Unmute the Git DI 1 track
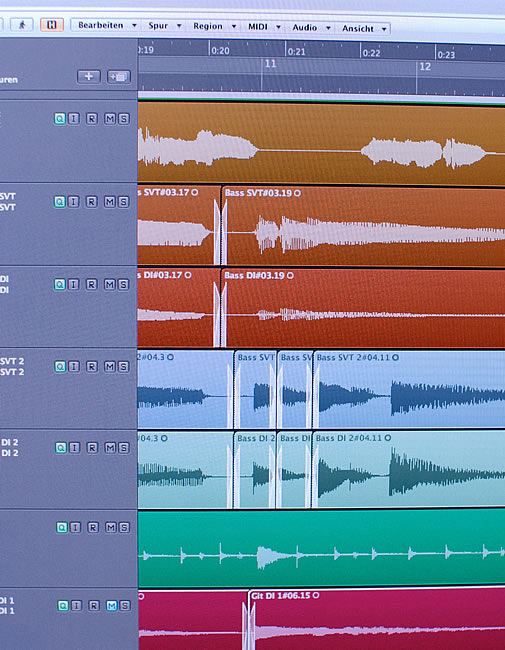Screen dimensions: 505x650 [112, 606]
